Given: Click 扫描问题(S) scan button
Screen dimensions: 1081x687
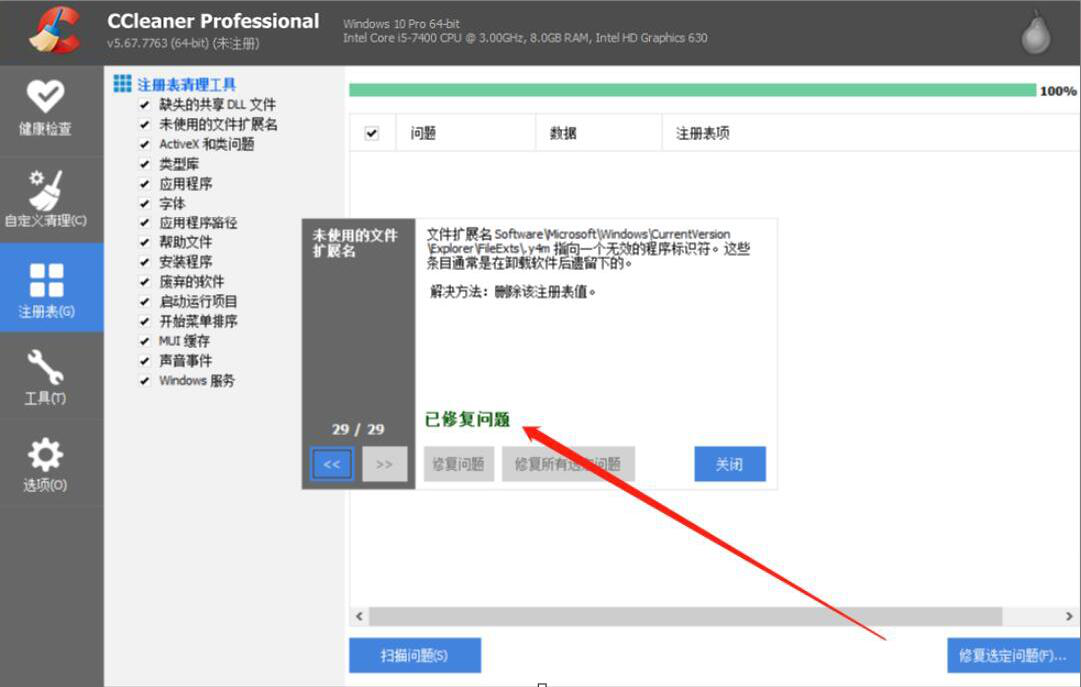Looking at the screenshot, I should tap(414, 655).
